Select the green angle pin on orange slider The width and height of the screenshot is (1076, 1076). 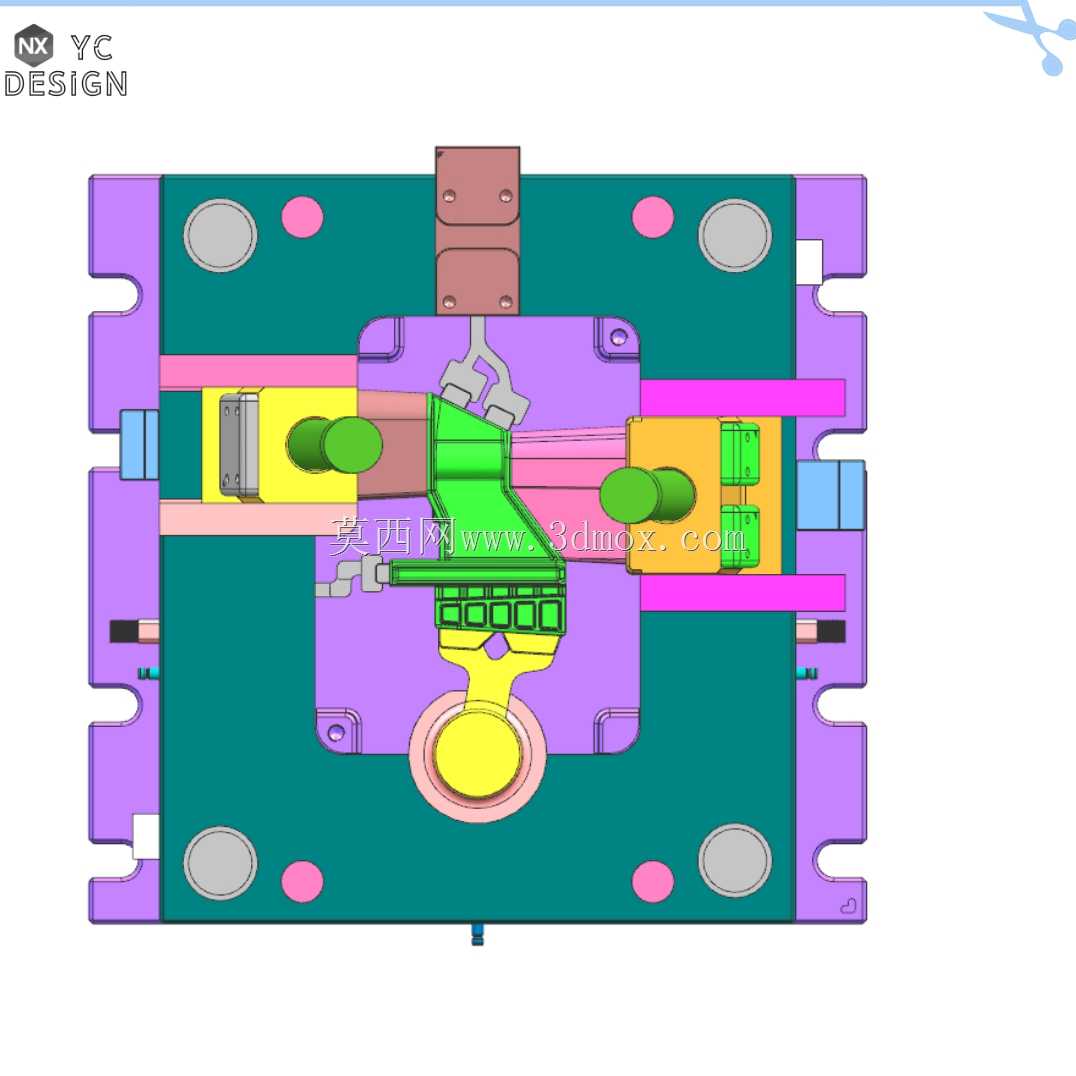648,495
